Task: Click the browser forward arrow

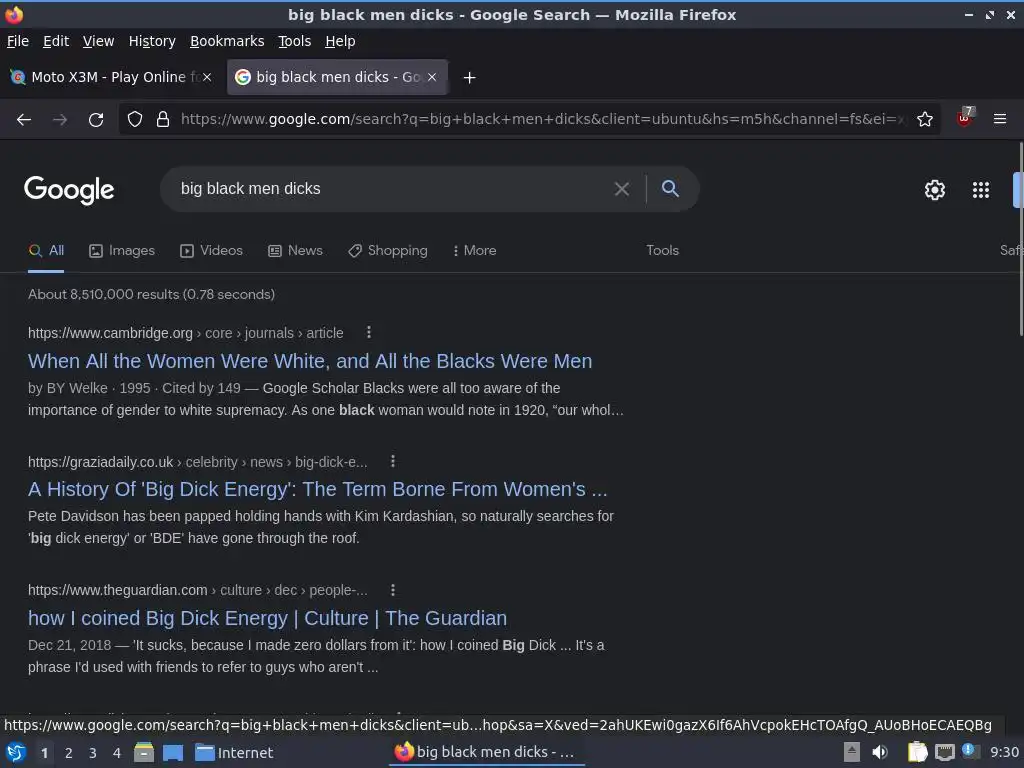Action: (x=59, y=120)
